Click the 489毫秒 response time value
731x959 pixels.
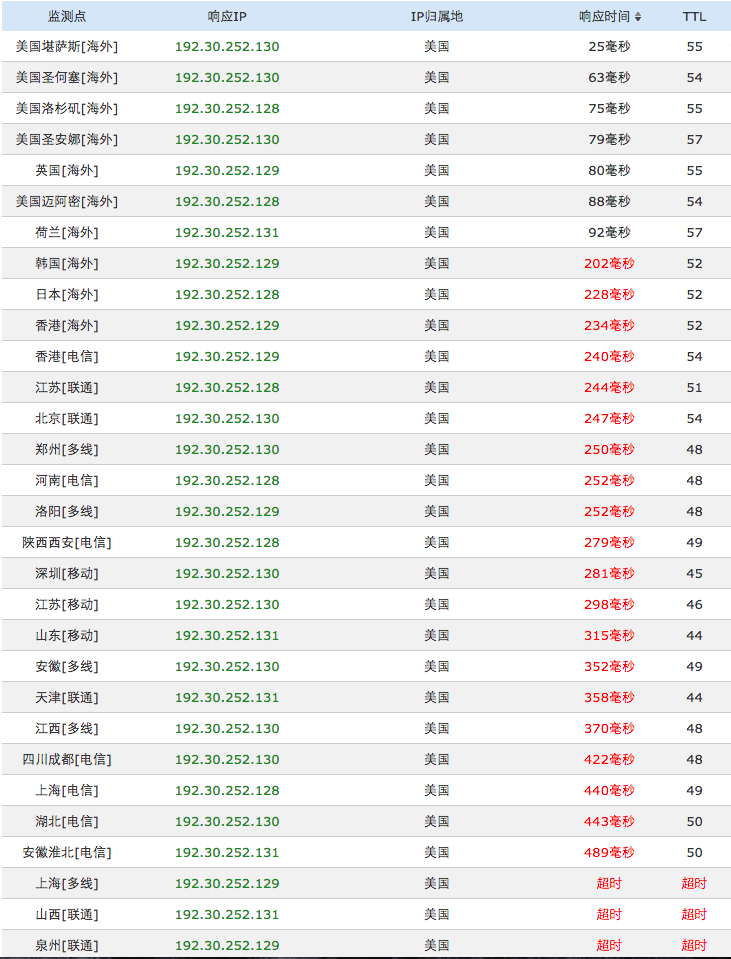pyautogui.click(x=609, y=852)
